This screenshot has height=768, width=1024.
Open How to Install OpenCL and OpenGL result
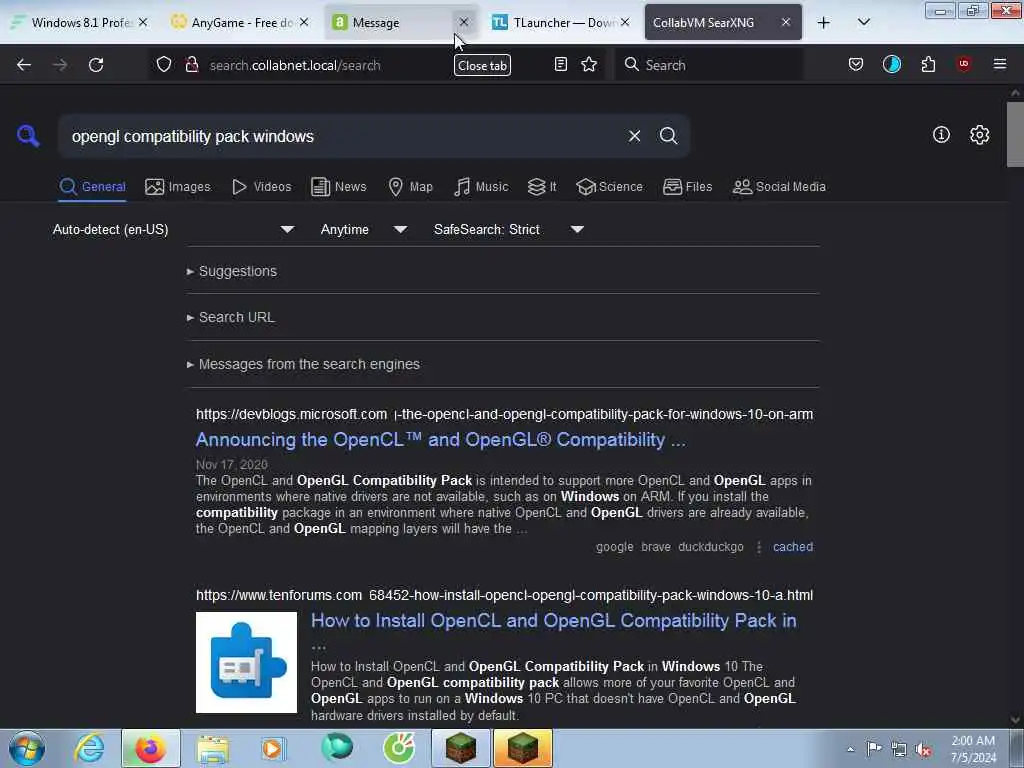[553, 620]
